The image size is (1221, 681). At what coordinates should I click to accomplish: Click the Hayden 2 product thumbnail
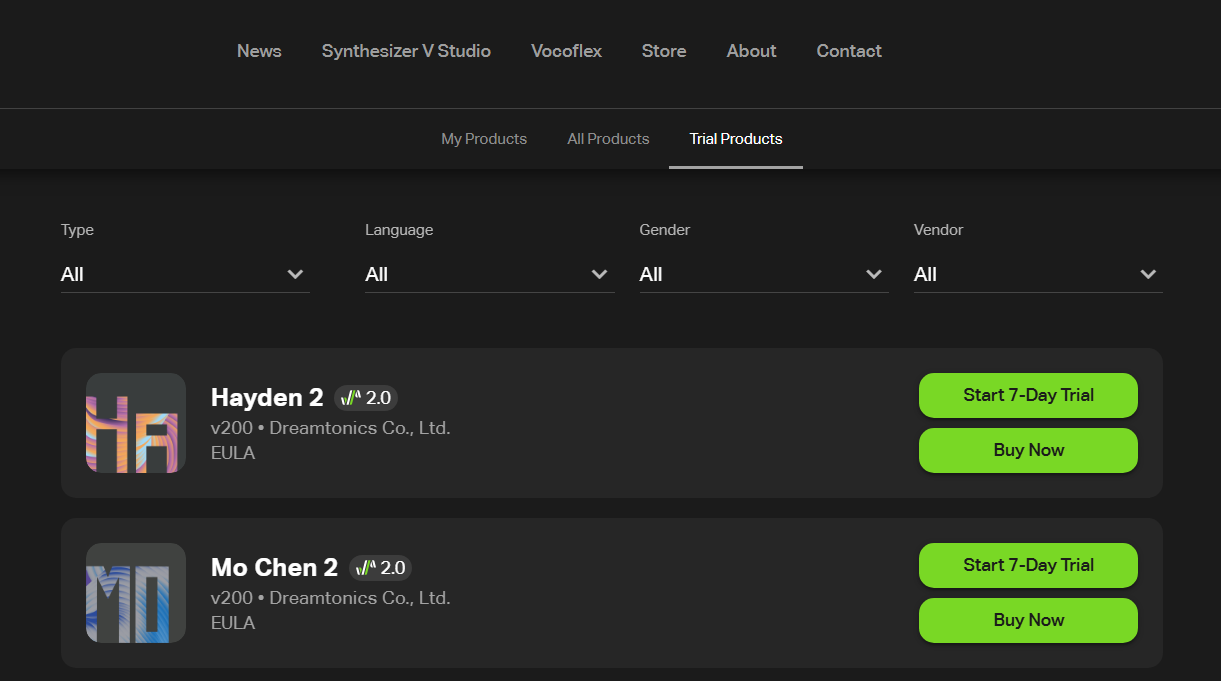[x=136, y=423]
